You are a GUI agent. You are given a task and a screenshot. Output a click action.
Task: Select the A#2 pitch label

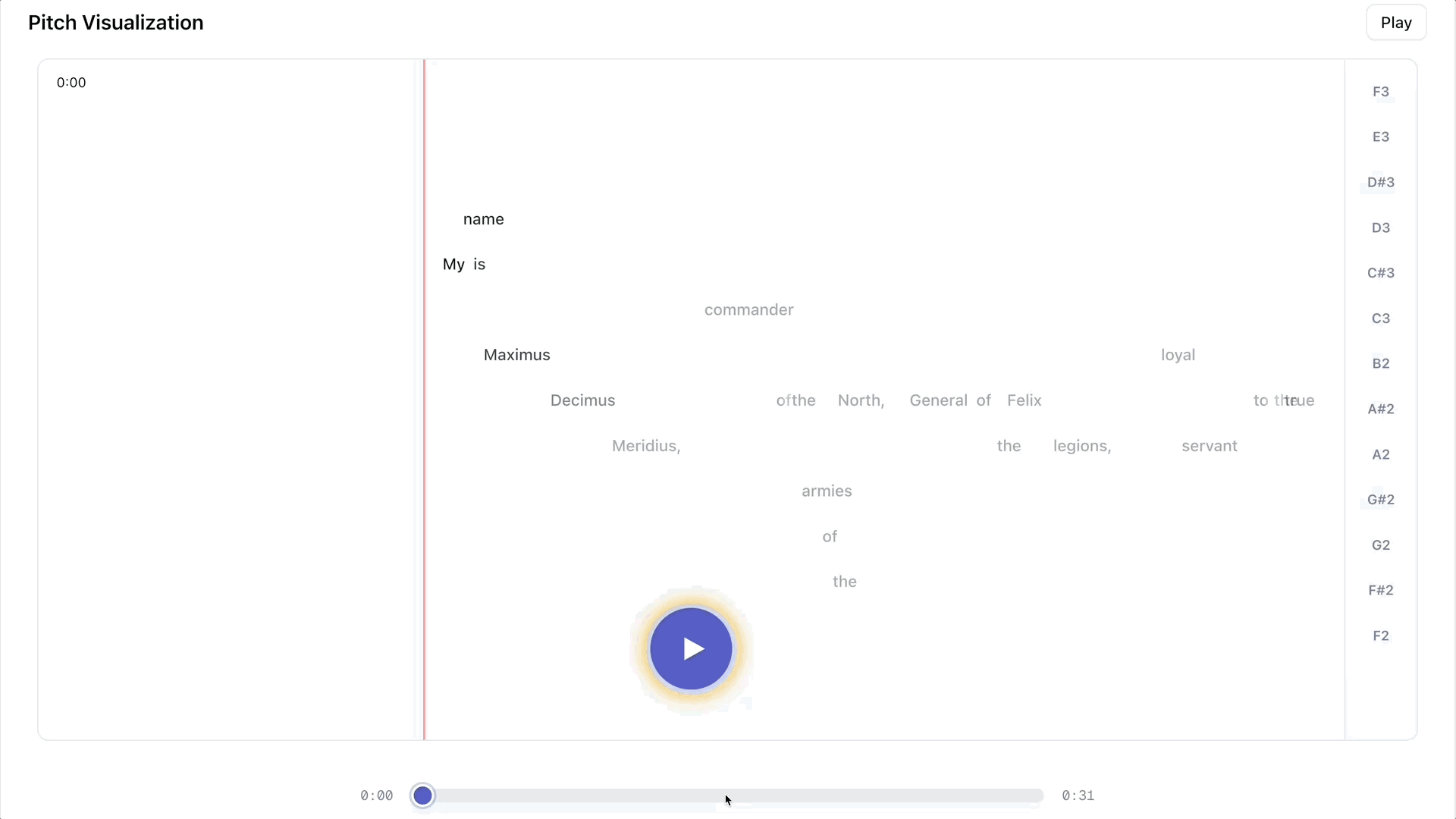(x=1381, y=409)
